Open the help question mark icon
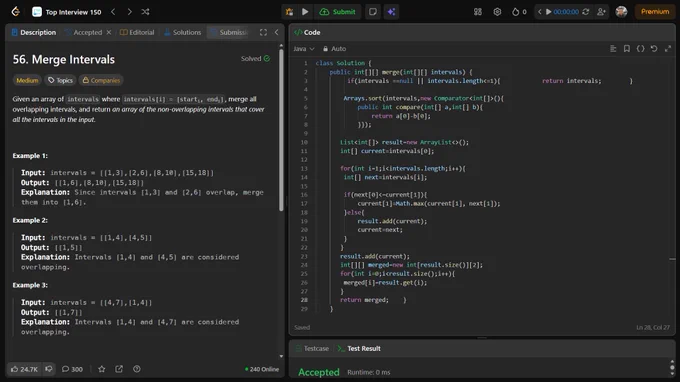The height and width of the screenshot is (382, 680). coord(137,369)
